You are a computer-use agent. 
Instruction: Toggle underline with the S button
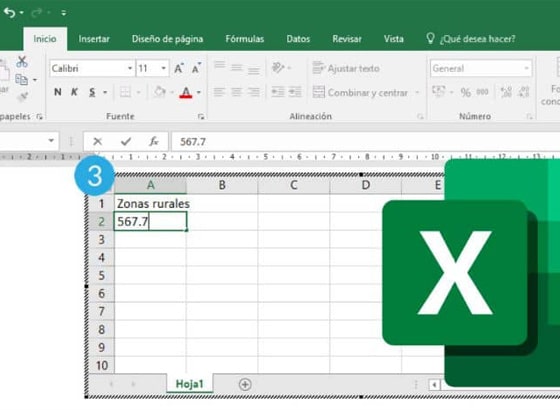point(92,92)
